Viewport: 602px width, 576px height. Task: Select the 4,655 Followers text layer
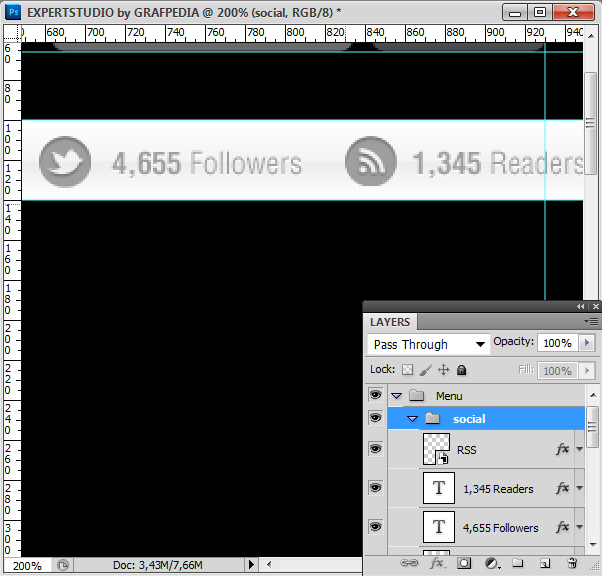pos(500,528)
